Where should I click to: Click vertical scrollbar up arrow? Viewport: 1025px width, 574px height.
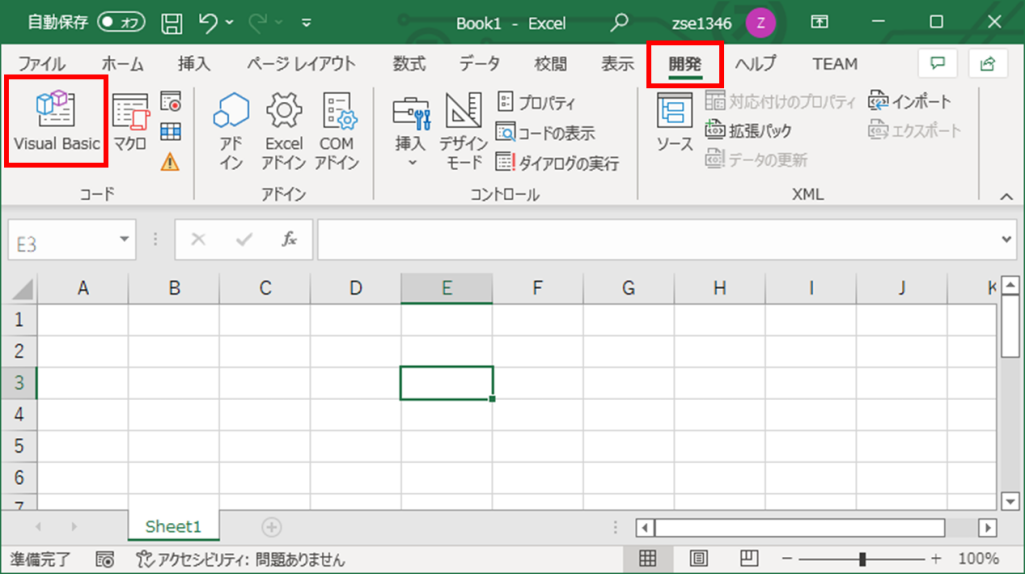1010,285
